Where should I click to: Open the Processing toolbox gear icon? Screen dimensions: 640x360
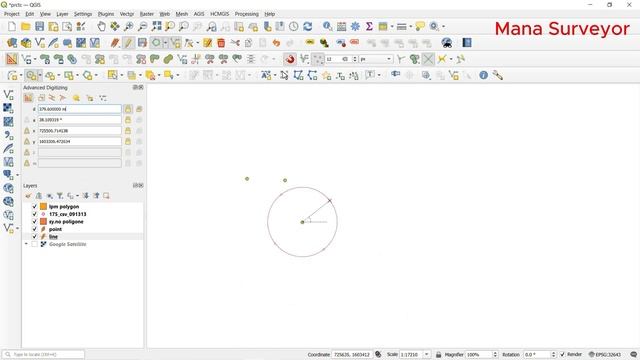356,27
